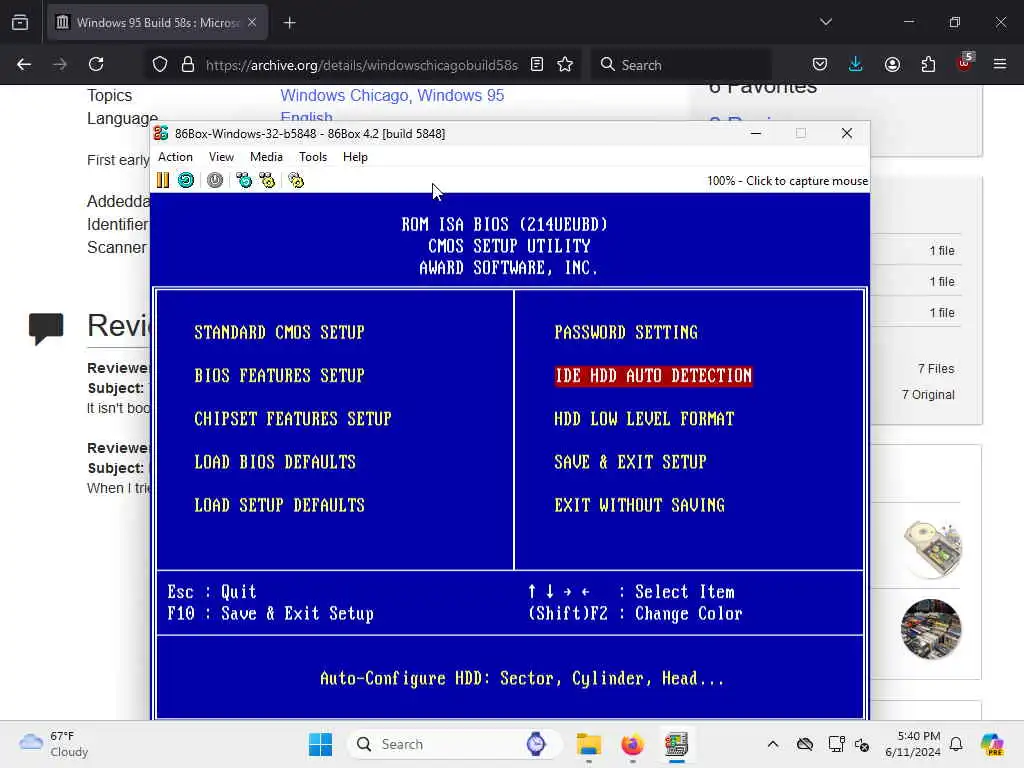The image size is (1024, 768).
Task: Click the '7 Original' link
Action: 928,395
